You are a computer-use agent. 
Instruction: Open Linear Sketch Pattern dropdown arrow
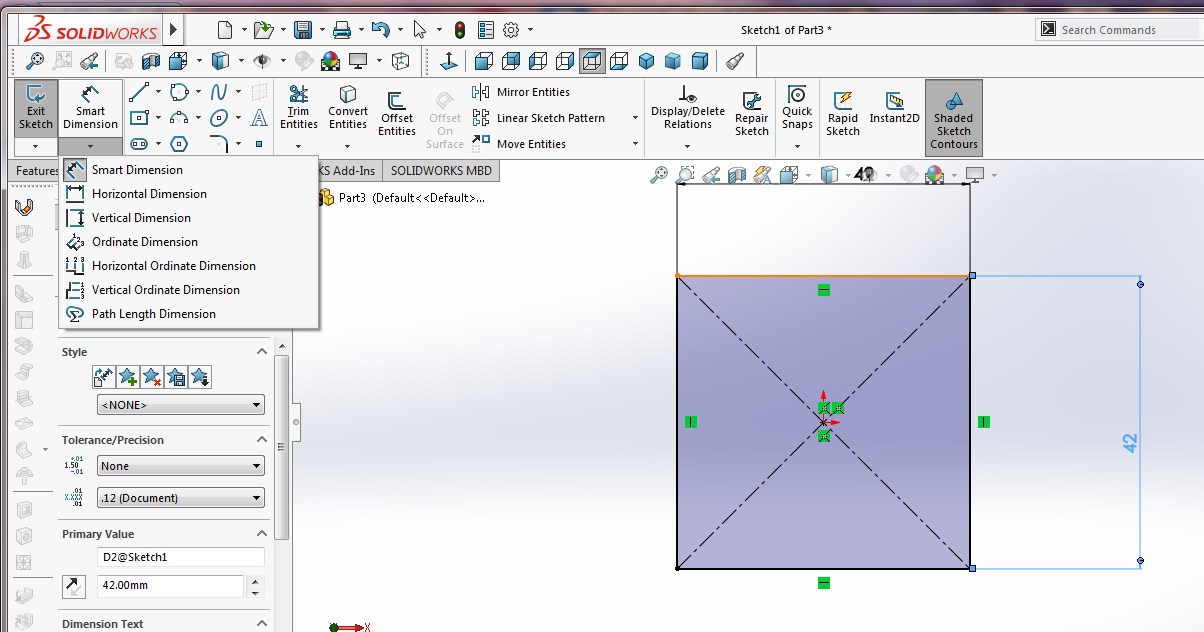click(635, 118)
